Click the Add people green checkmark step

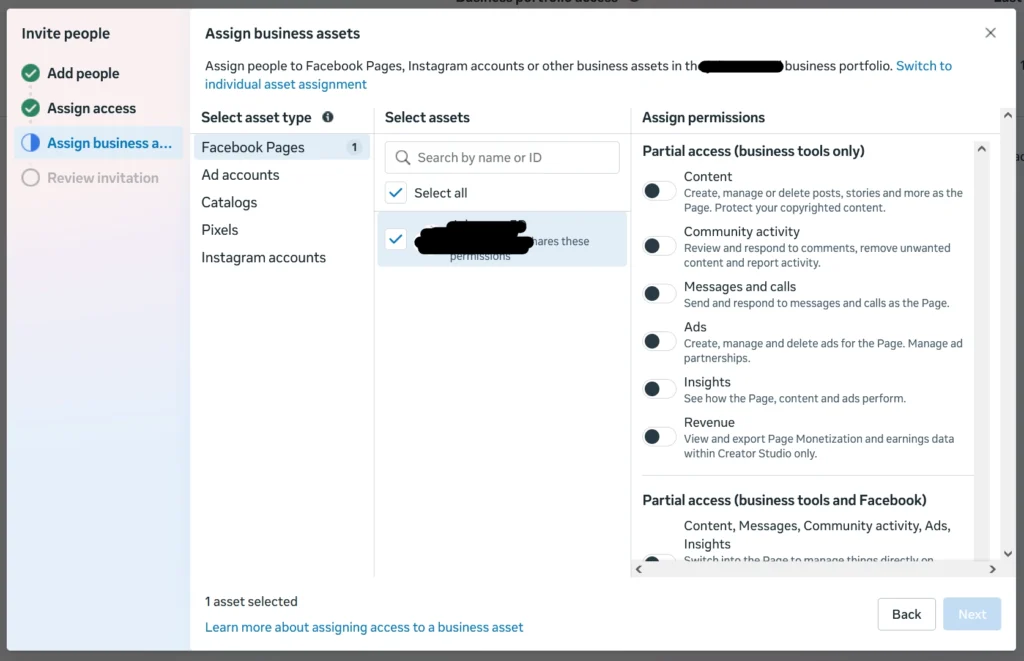coord(31,73)
